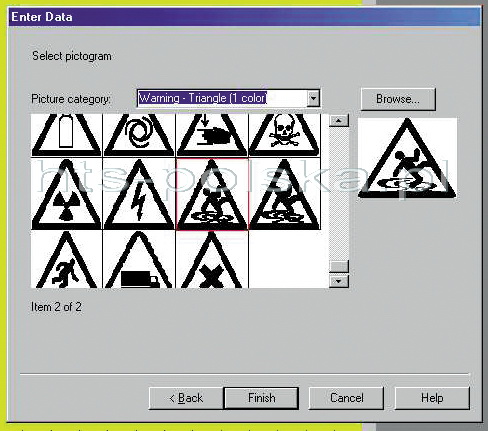Image resolution: width=488 pixels, height=431 pixels.
Task: Click the Browse... button
Action: pos(398,99)
